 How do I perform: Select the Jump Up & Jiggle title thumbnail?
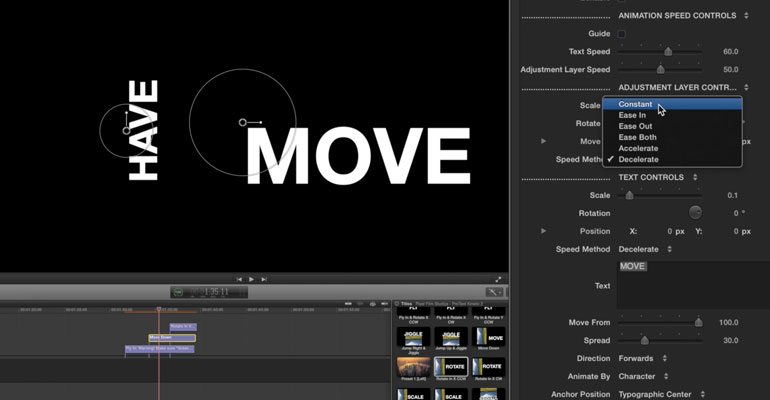pyautogui.click(x=451, y=337)
